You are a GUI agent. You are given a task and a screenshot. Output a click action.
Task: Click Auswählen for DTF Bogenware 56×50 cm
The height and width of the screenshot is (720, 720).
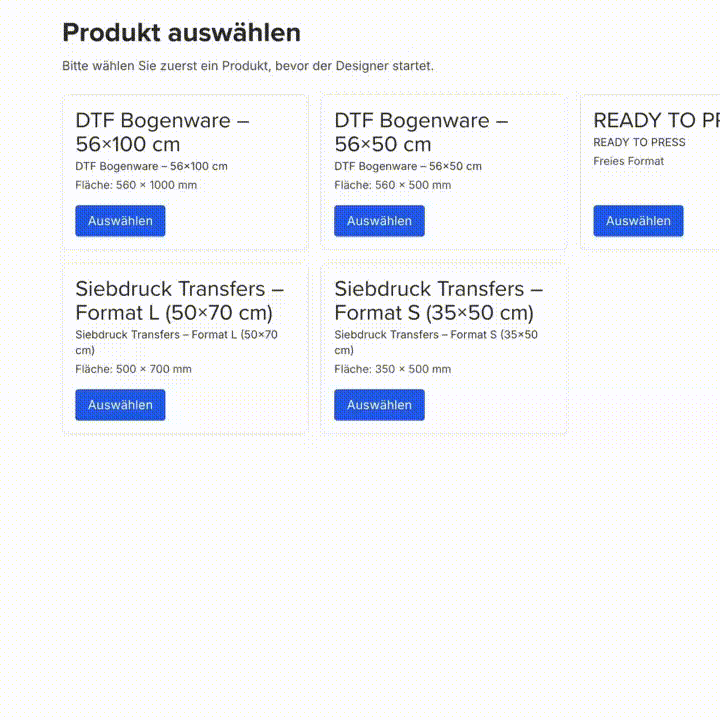(x=379, y=221)
